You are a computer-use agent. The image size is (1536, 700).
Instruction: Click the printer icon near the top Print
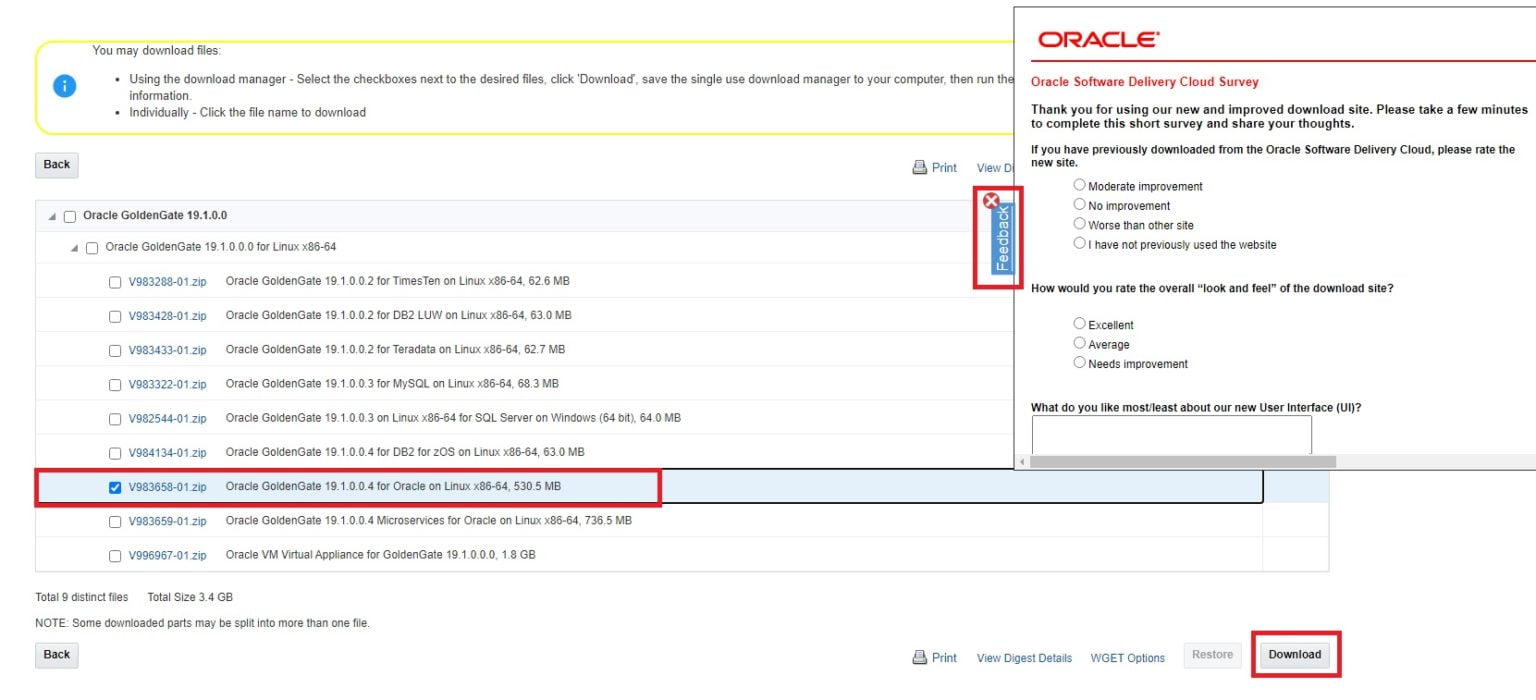pyautogui.click(x=920, y=168)
